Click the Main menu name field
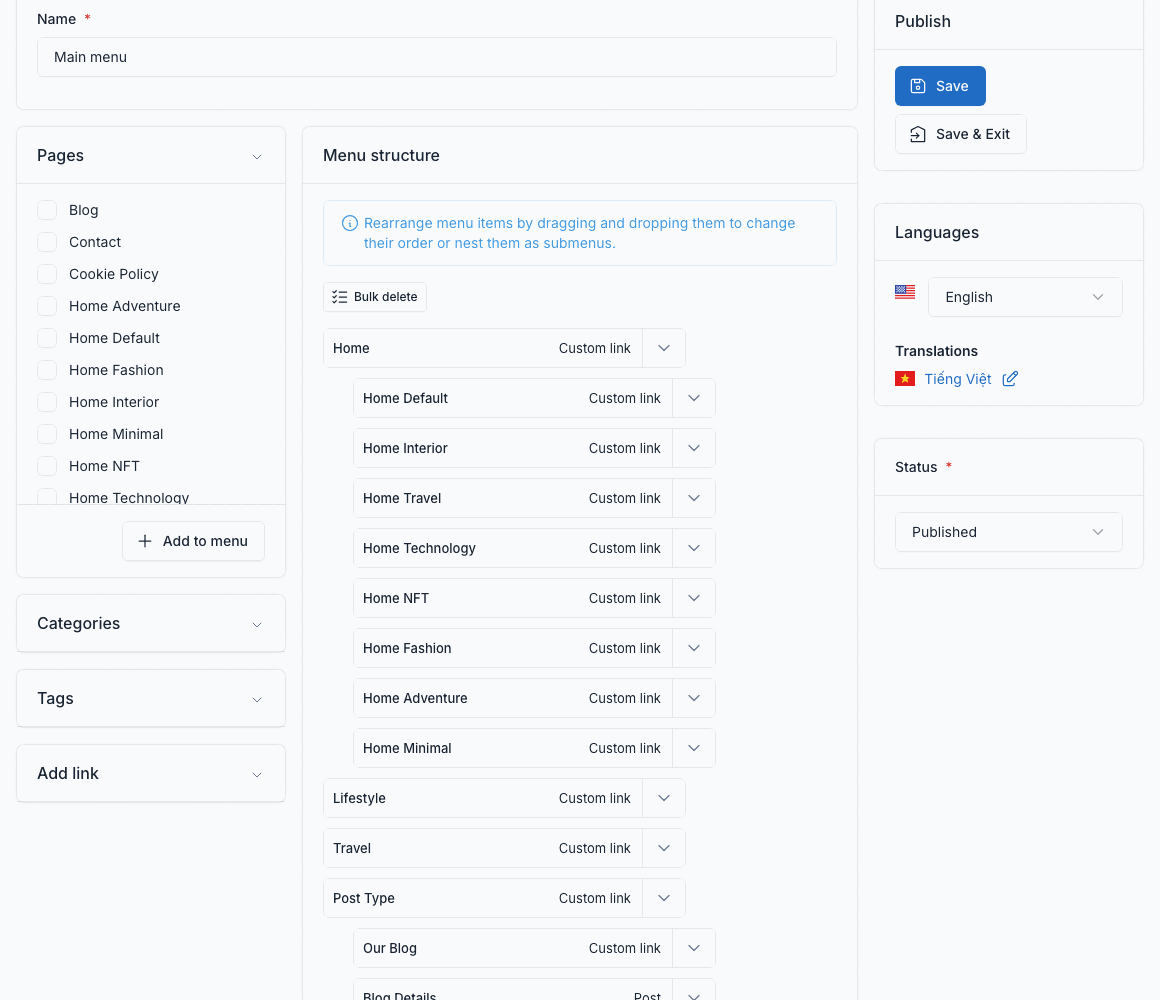 (436, 57)
